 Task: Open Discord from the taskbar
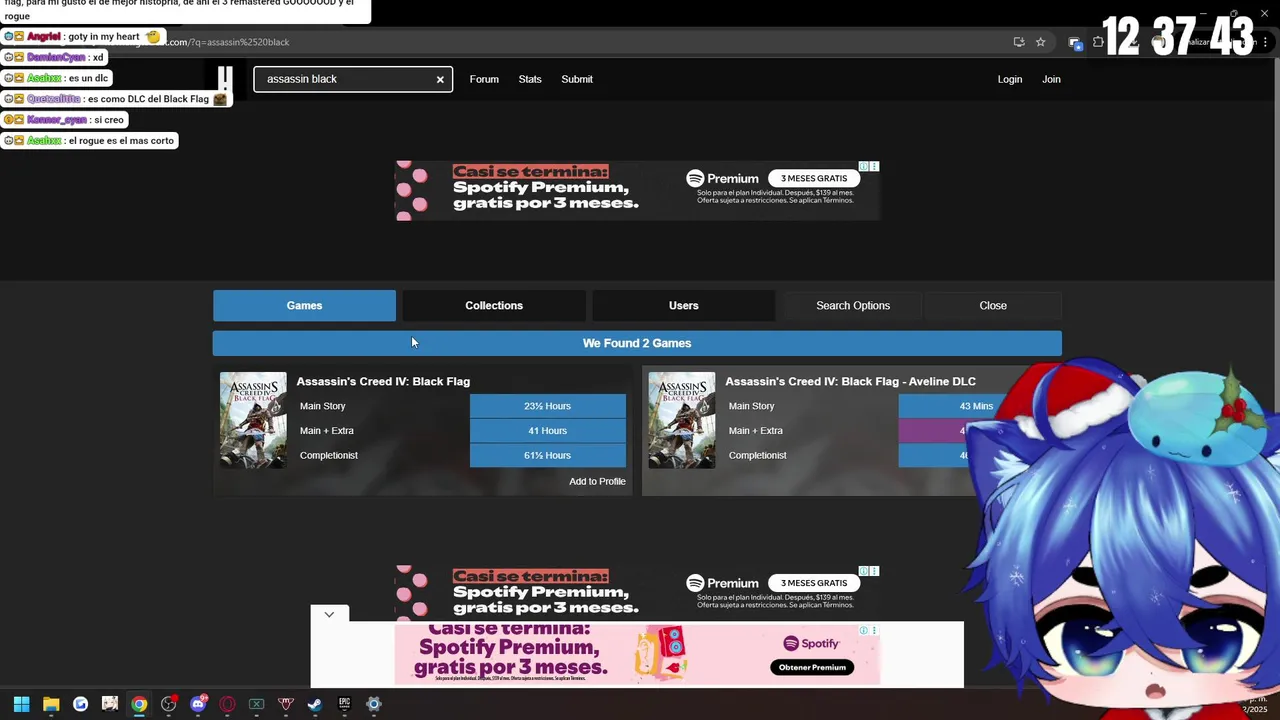click(x=198, y=704)
